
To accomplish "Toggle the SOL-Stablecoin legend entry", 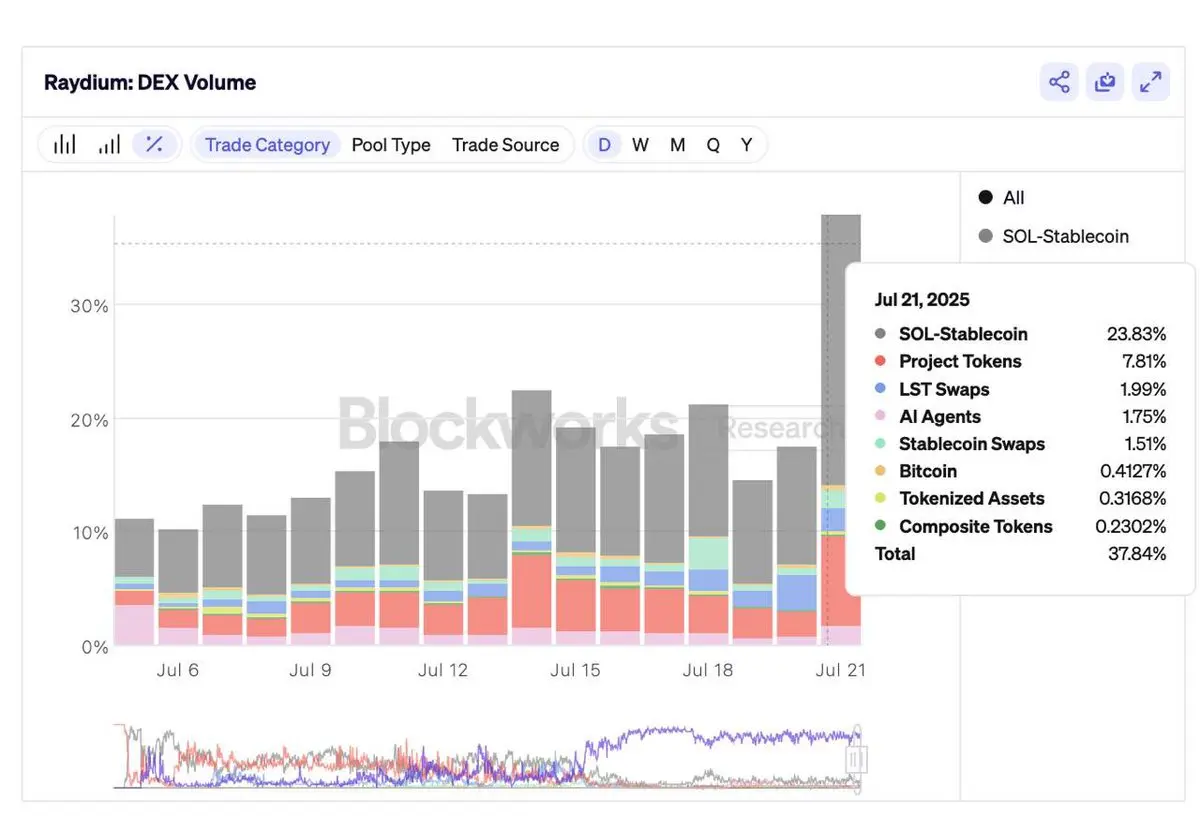I will pyautogui.click(x=1053, y=236).
